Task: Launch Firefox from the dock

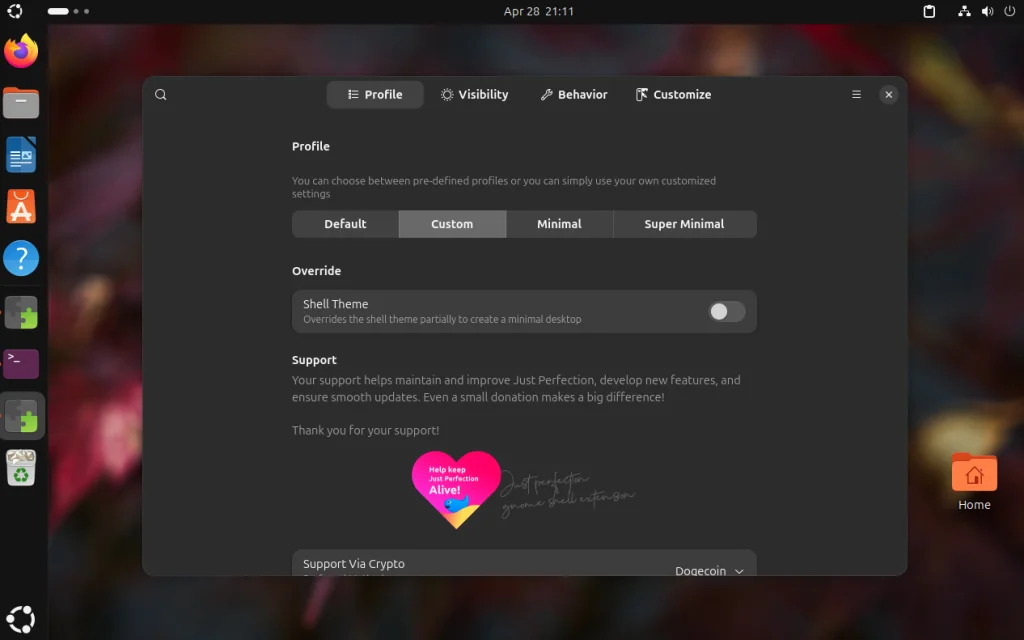Action: (21, 51)
